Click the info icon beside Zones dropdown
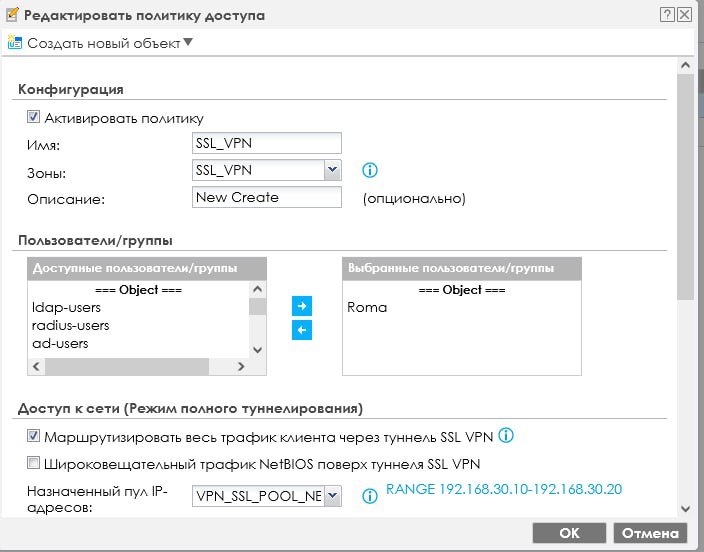The height and width of the screenshot is (552, 704). click(x=369, y=170)
